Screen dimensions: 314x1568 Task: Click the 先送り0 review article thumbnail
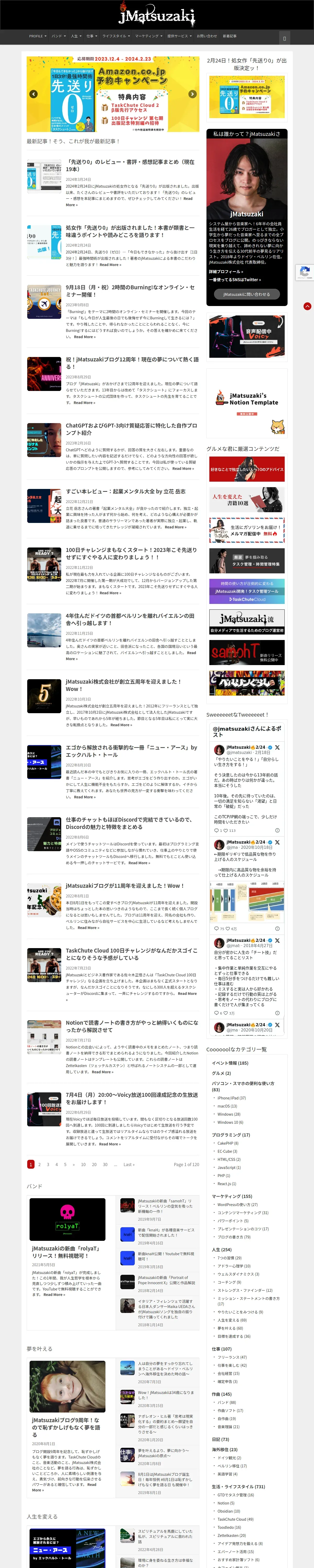pyautogui.click(x=44, y=176)
